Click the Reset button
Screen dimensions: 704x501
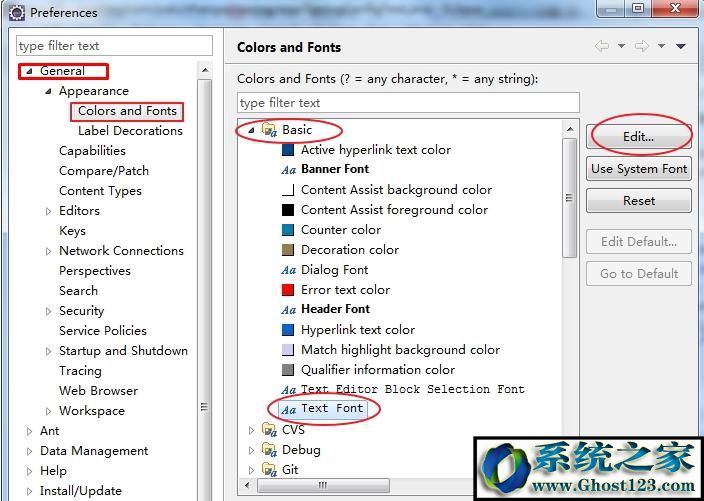point(638,201)
